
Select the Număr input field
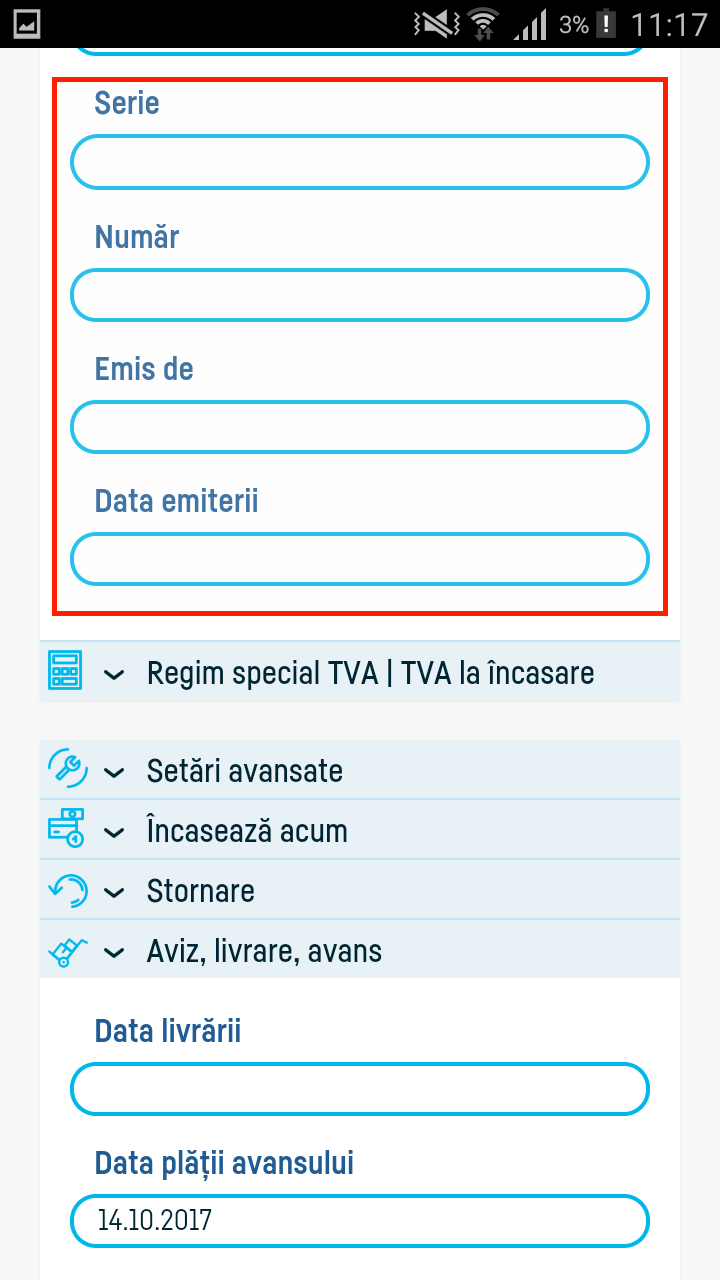360,295
